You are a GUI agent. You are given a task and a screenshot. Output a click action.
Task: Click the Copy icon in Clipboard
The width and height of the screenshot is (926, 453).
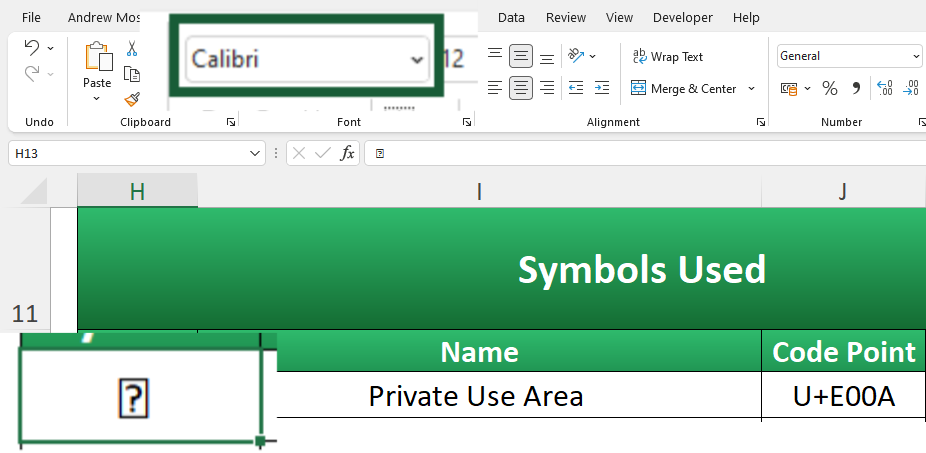tap(132, 74)
